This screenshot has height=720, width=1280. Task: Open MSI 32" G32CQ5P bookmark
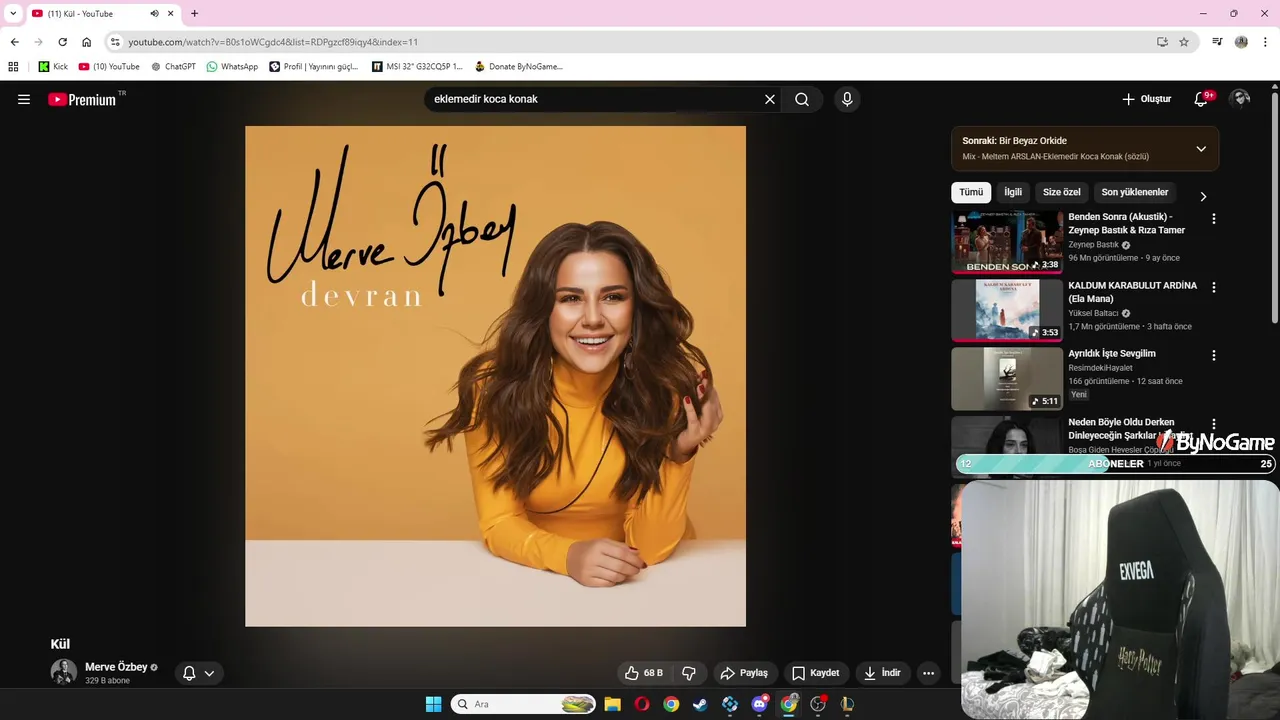click(417, 66)
